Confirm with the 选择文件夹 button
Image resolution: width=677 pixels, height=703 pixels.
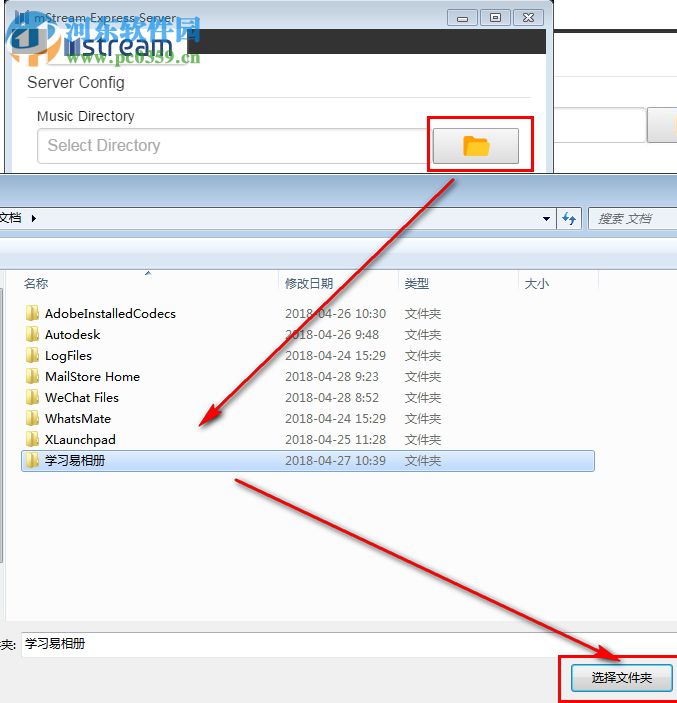(621, 677)
